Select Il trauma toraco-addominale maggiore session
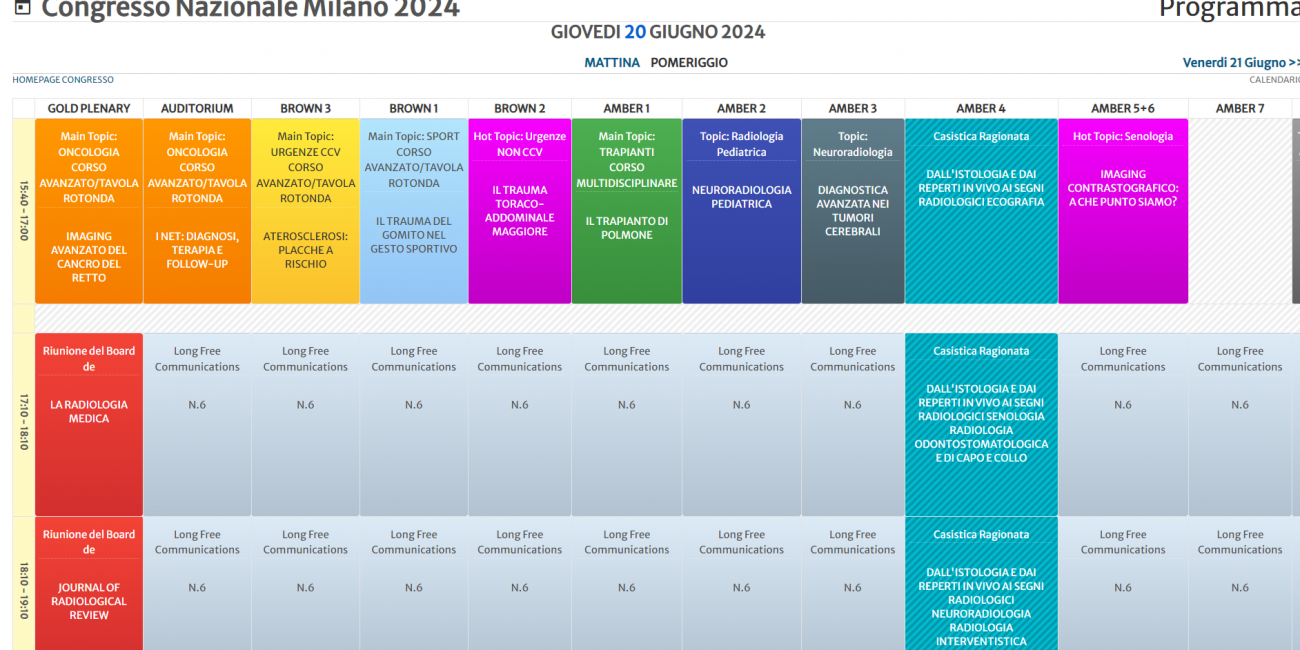The height and width of the screenshot is (650, 1300). (519, 212)
